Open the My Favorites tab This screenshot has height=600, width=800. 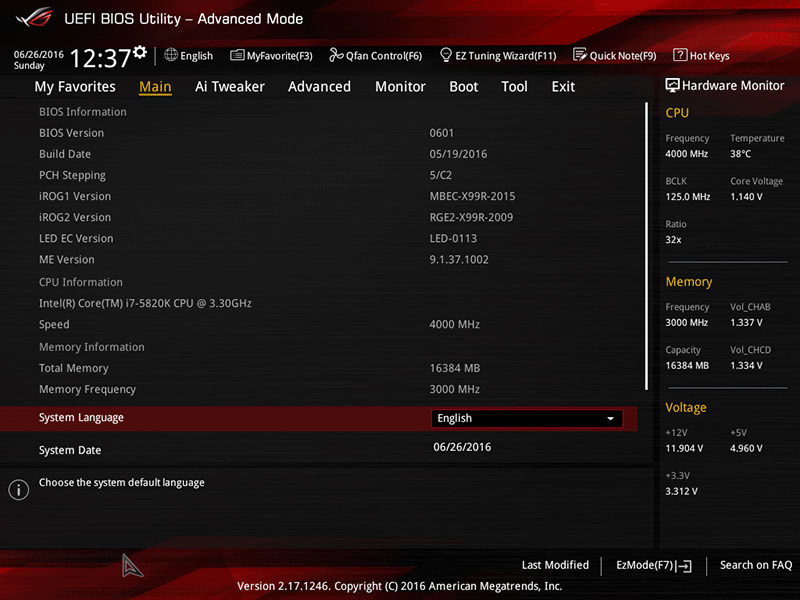[75, 87]
